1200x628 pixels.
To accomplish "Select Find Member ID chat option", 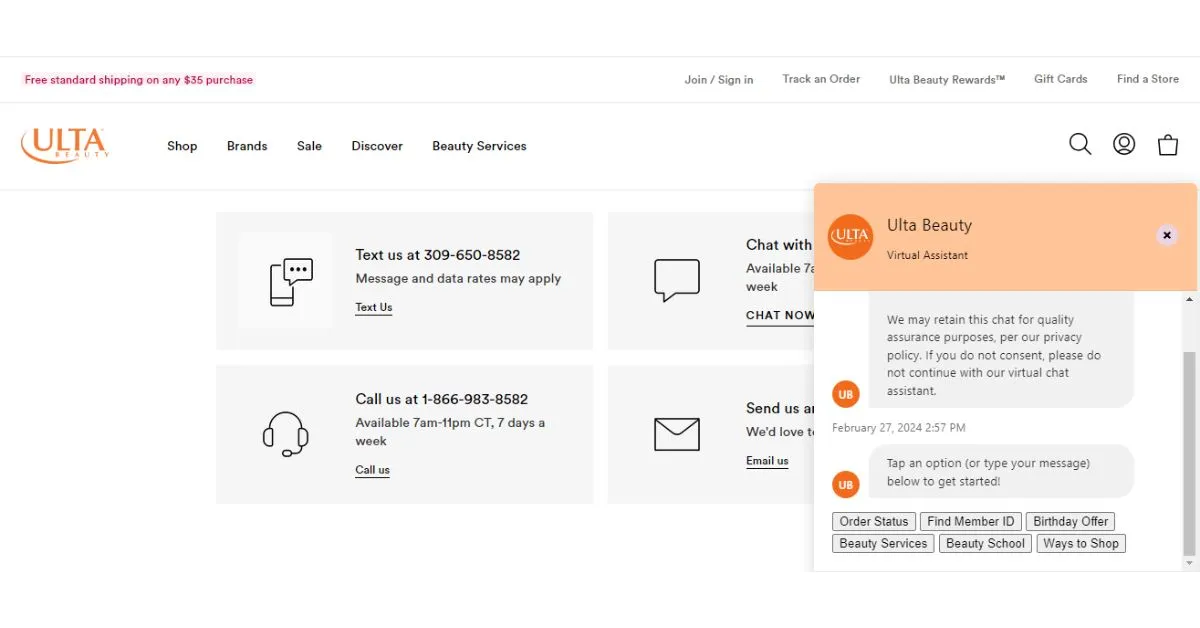I will [971, 521].
